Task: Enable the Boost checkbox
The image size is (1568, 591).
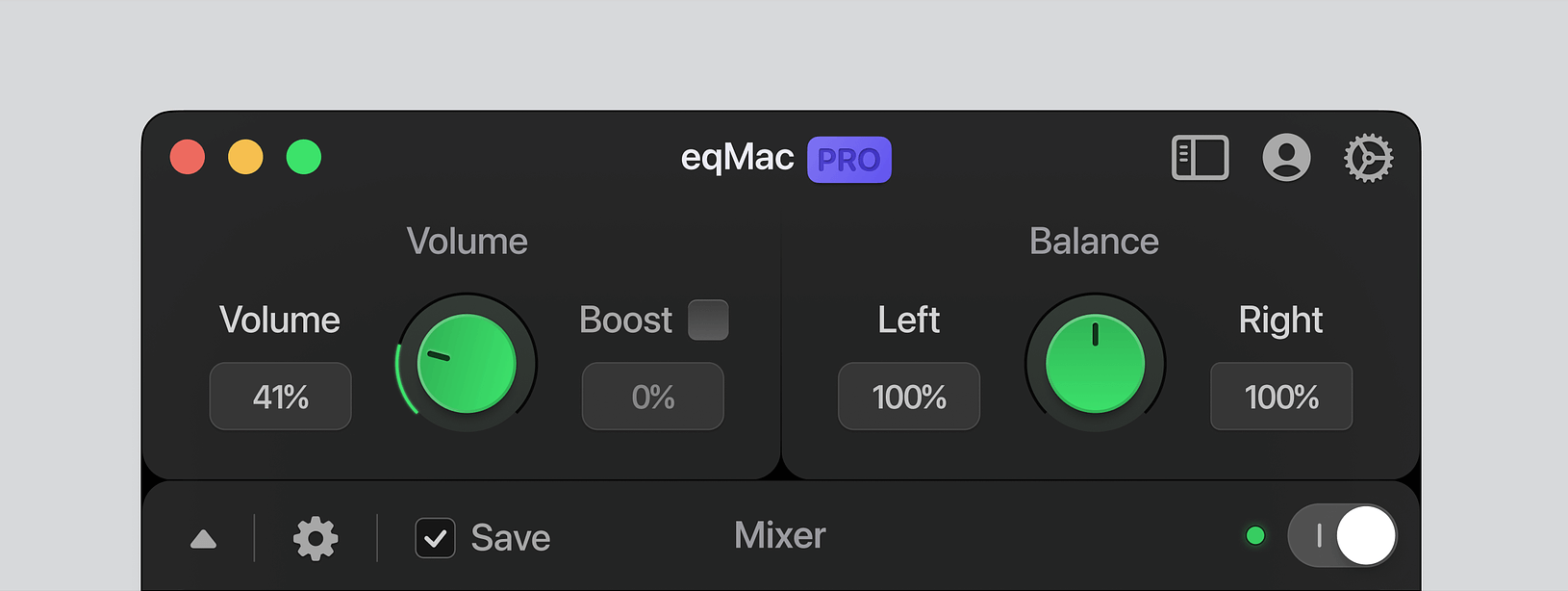Action: [x=708, y=320]
